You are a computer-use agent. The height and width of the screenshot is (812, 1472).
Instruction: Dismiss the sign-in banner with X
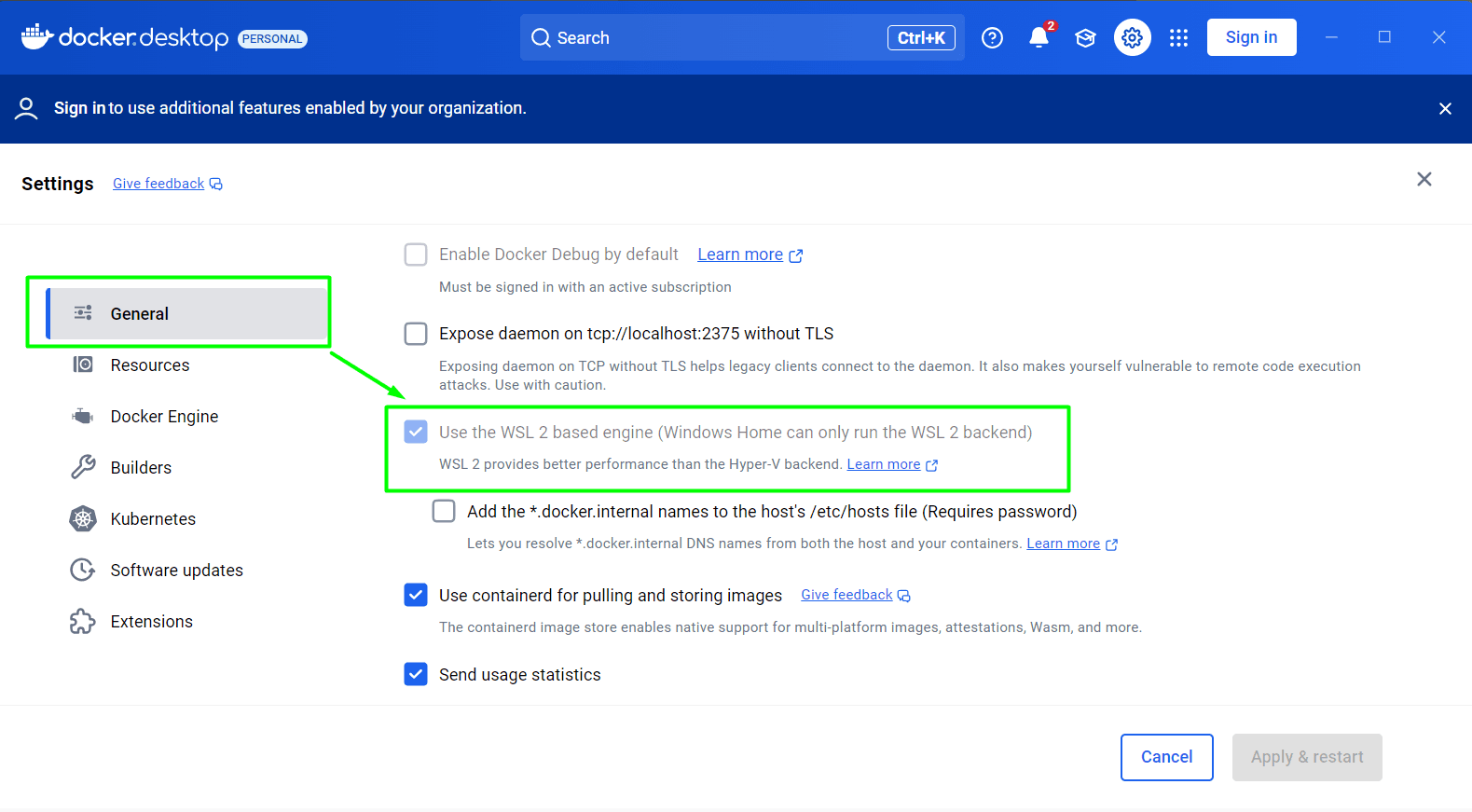(1445, 108)
